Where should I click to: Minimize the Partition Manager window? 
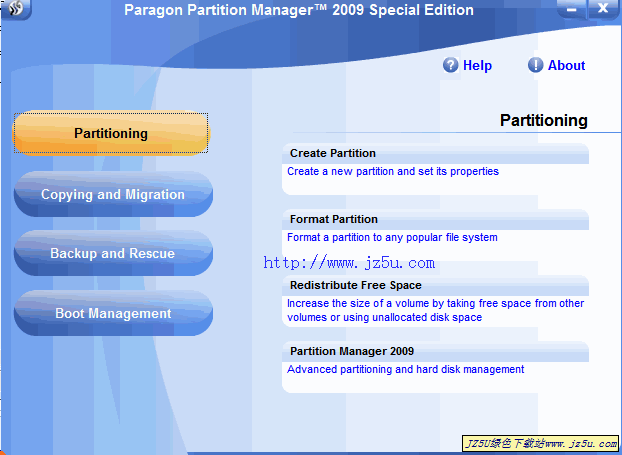[572, 9]
